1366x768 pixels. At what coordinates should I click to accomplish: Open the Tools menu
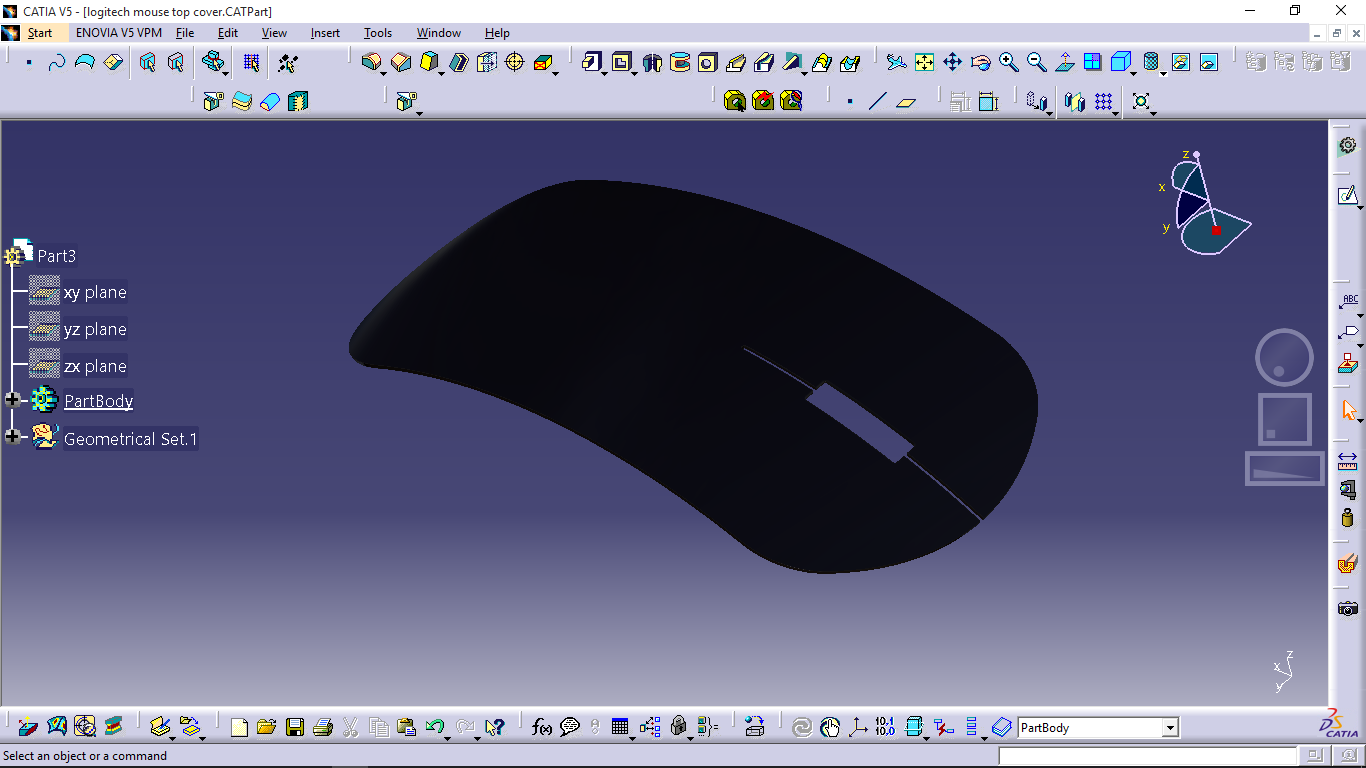(x=378, y=33)
